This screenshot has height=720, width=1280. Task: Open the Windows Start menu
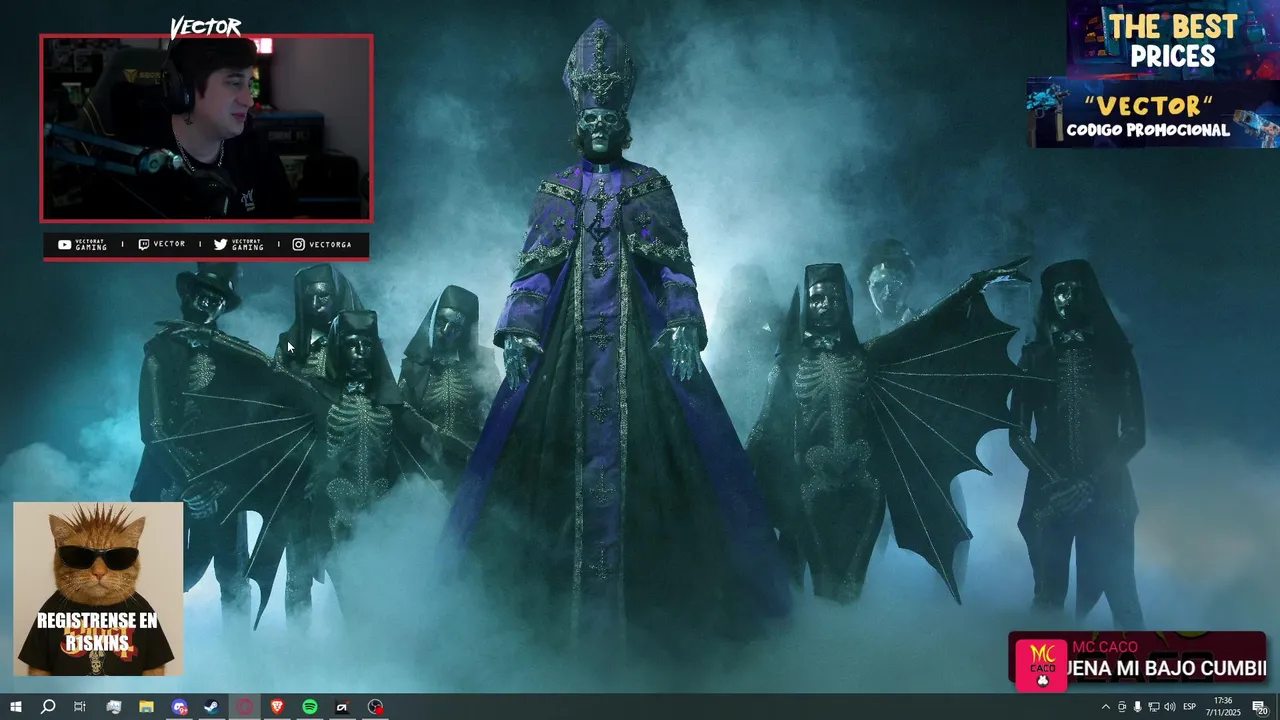click(x=16, y=707)
